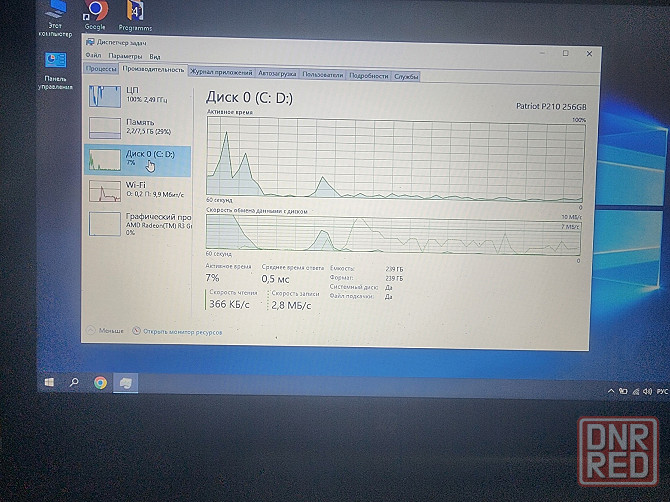This screenshot has height=502, width=670.
Task: Select the CPU (ЦП) performance graph thumbnail
Action: click(x=104, y=97)
